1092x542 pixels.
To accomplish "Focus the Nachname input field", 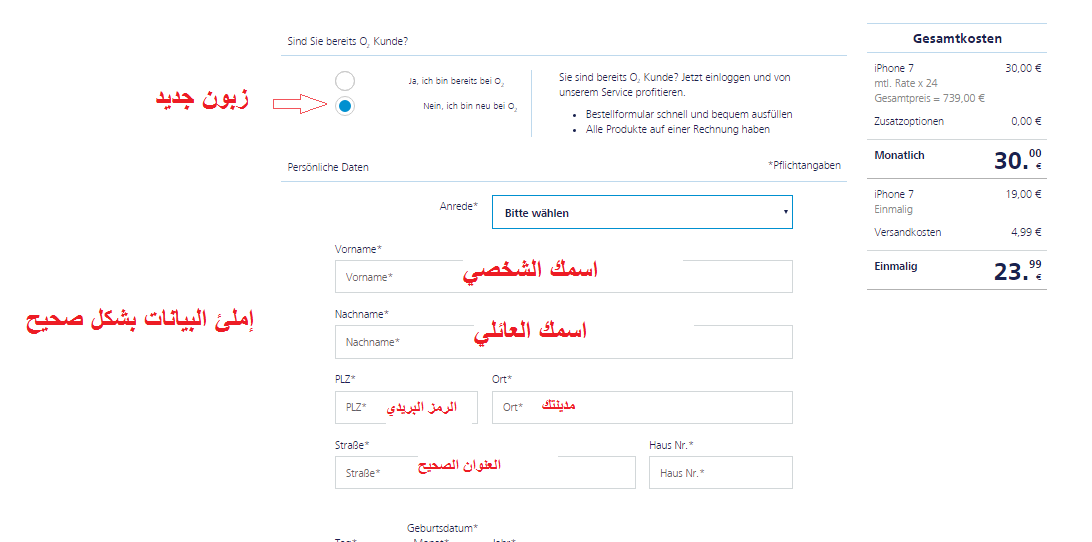I will [563, 342].
